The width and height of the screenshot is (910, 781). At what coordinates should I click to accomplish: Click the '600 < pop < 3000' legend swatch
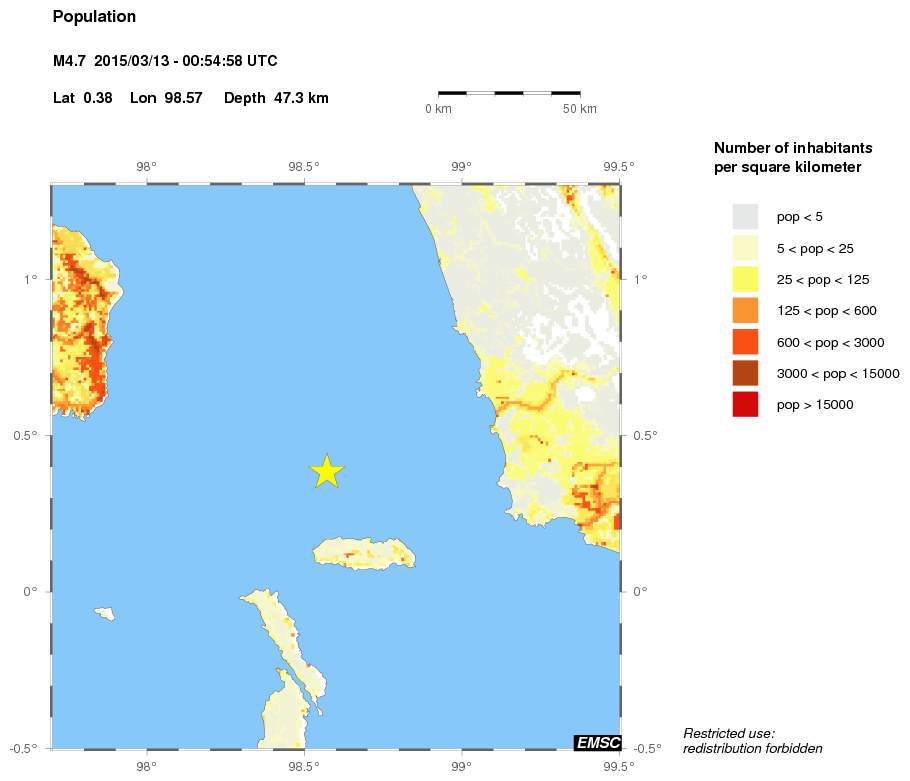tap(745, 342)
